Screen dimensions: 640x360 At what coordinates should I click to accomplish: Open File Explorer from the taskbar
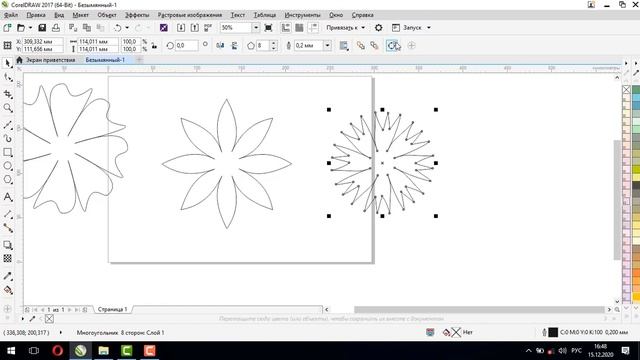click(103, 351)
